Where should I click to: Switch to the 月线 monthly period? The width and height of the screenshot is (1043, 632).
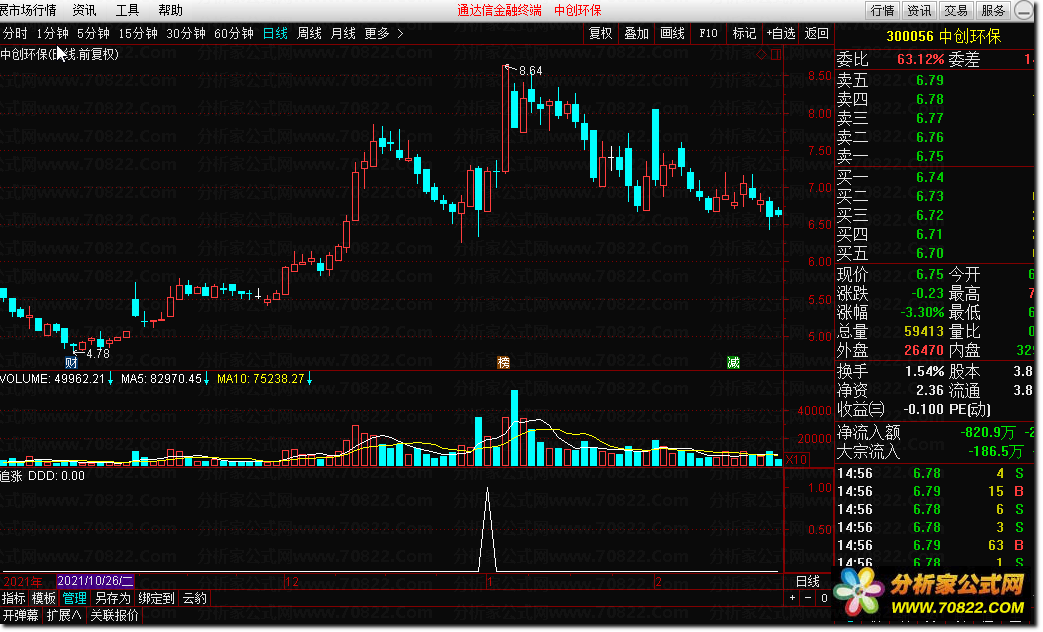point(343,33)
